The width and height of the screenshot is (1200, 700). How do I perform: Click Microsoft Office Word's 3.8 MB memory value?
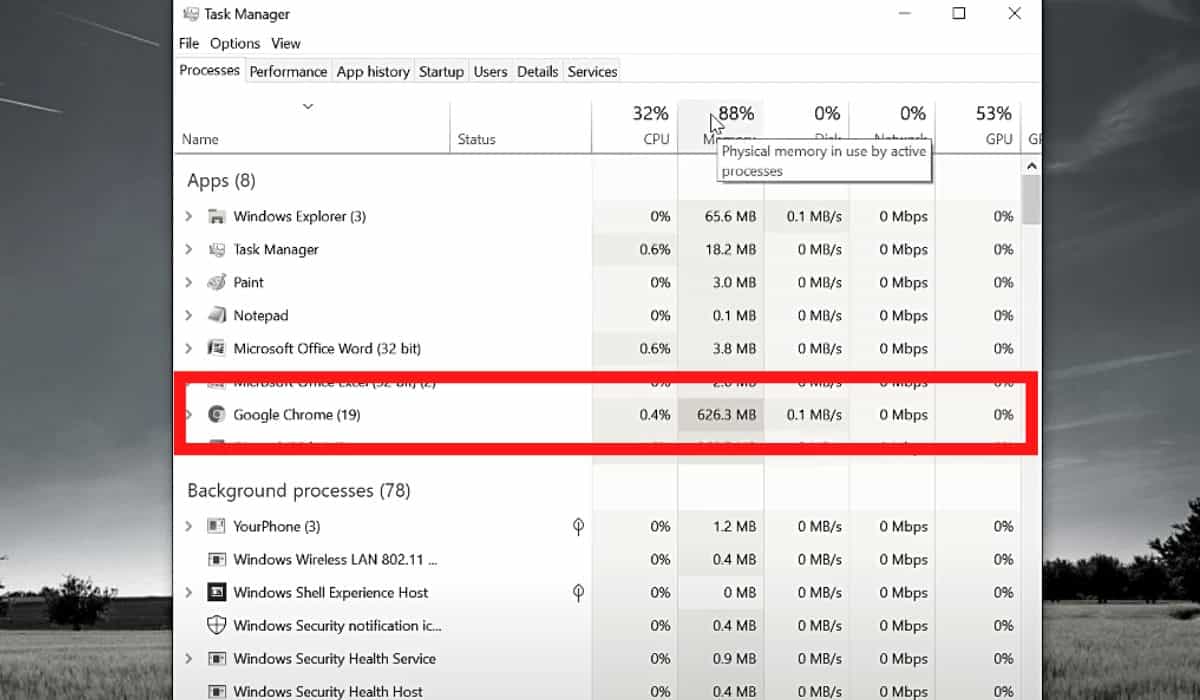click(x=734, y=348)
